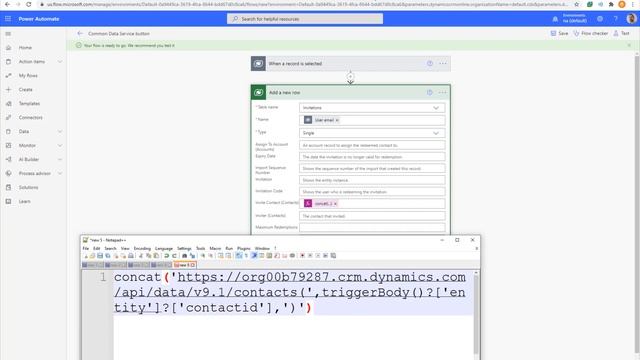Open the Table name dropdown

(x=372, y=108)
